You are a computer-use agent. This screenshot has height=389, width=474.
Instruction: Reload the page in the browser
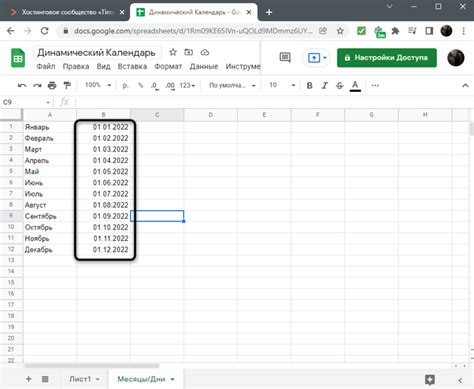[44, 31]
